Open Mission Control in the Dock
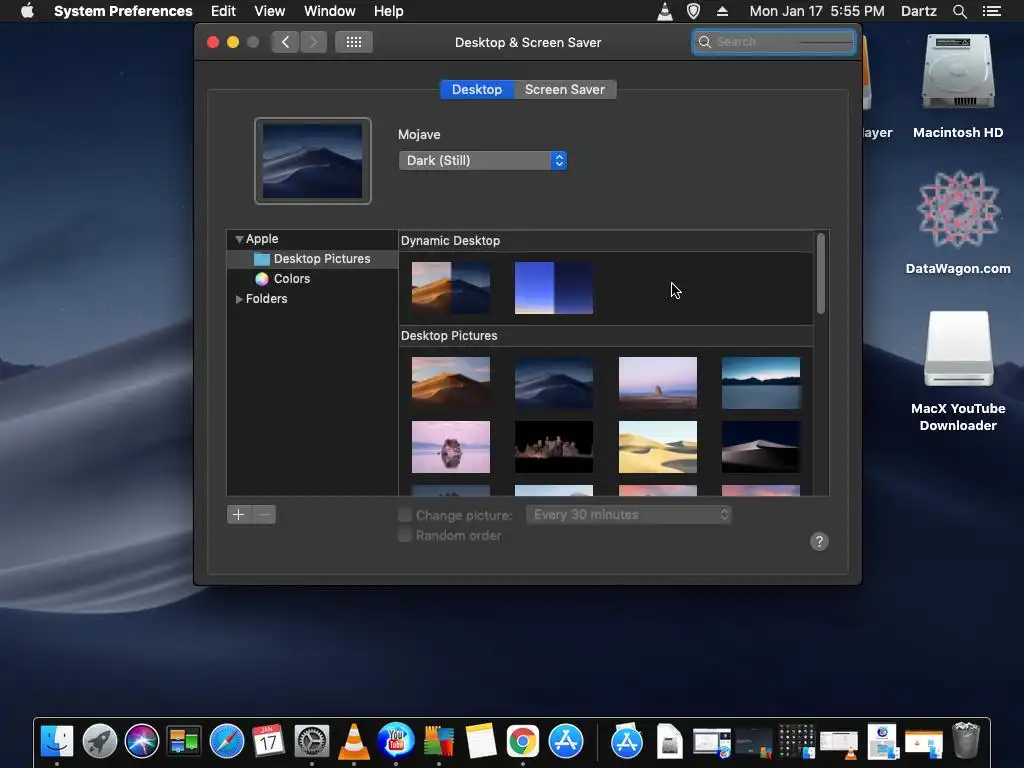Screen dimensions: 1024x768 click(x=184, y=741)
